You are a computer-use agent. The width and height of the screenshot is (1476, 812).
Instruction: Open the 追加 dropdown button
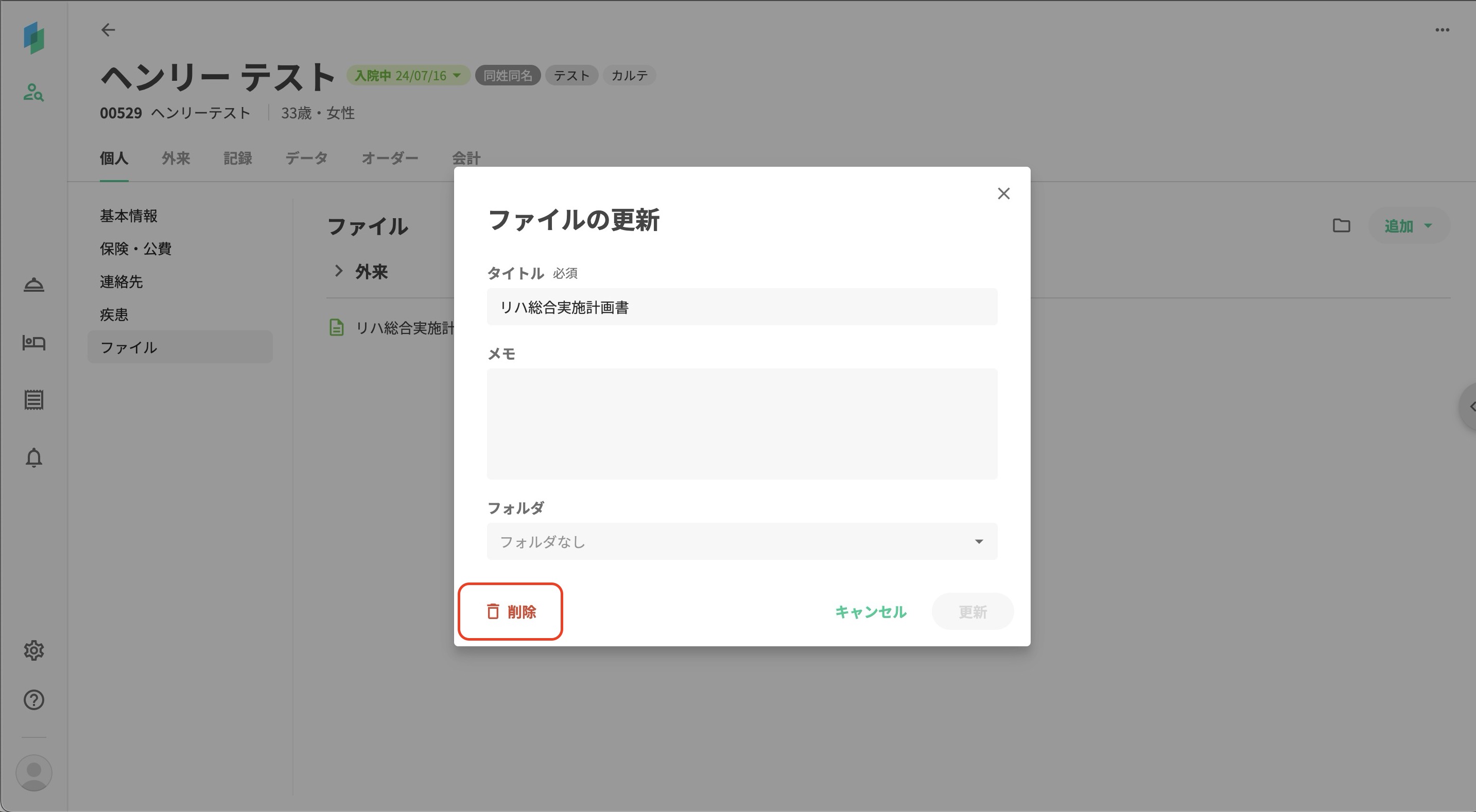[x=1409, y=225]
